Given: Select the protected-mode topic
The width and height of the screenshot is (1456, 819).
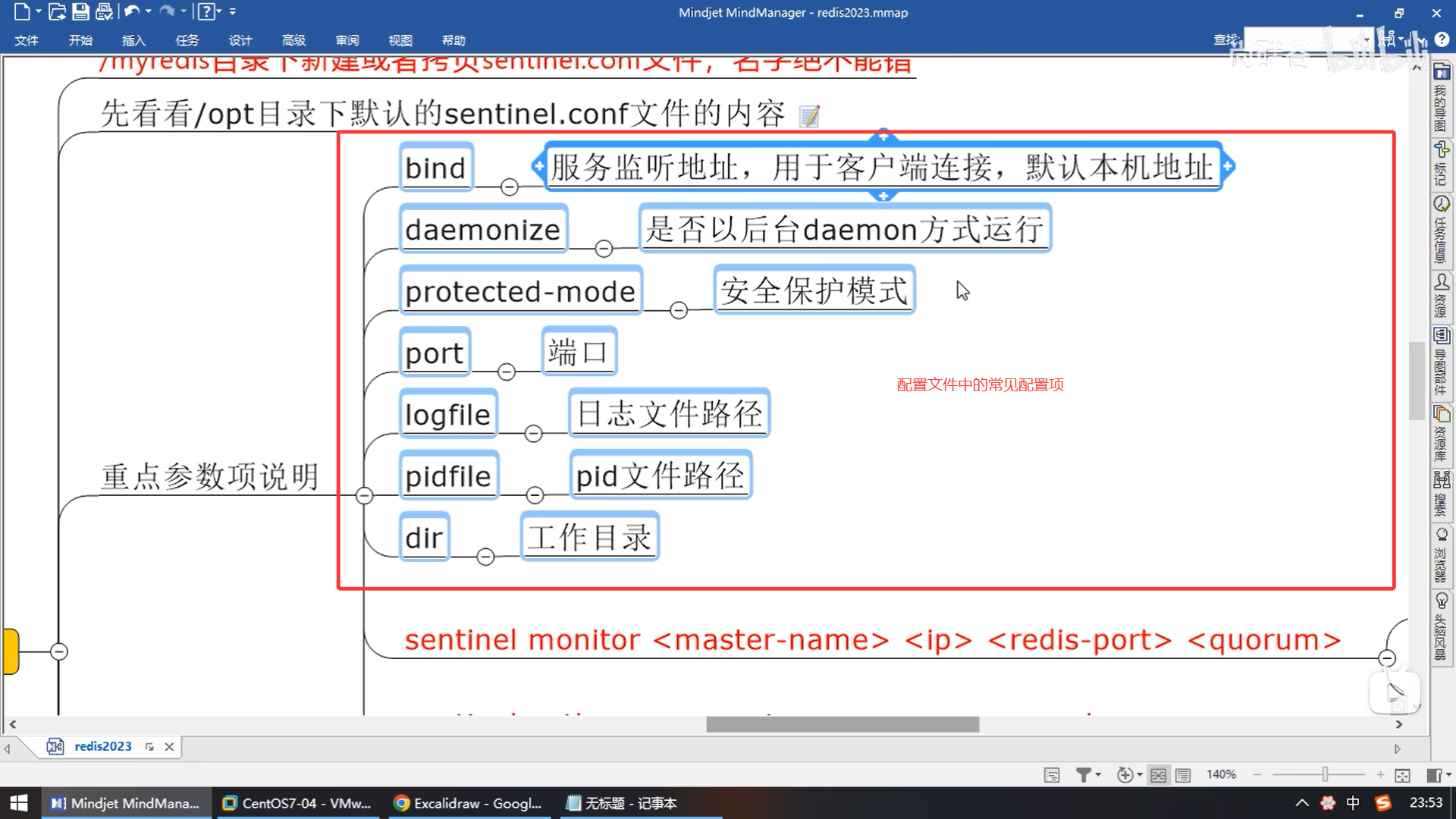Looking at the screenshot, I should click(520, 291).
